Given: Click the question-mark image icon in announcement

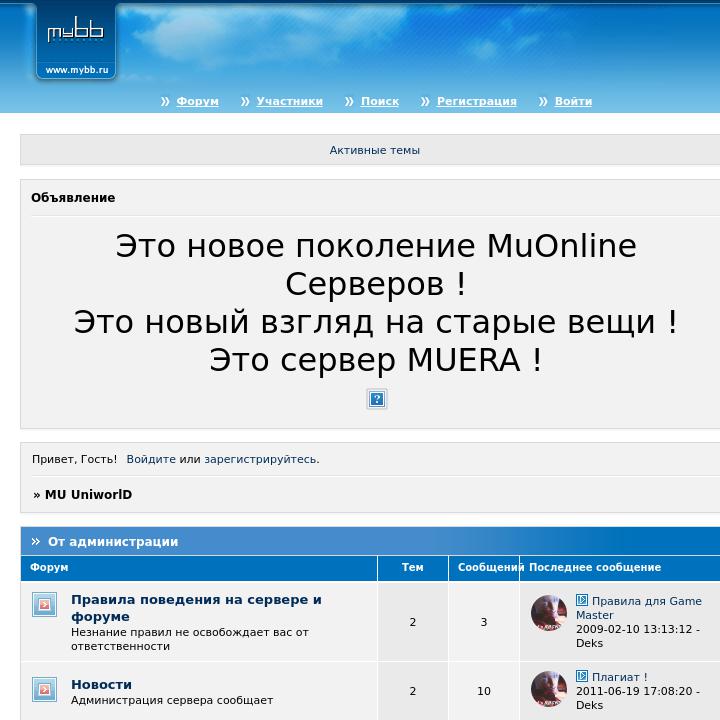Looking at the screenshot, I should click(x=377, y=399).
